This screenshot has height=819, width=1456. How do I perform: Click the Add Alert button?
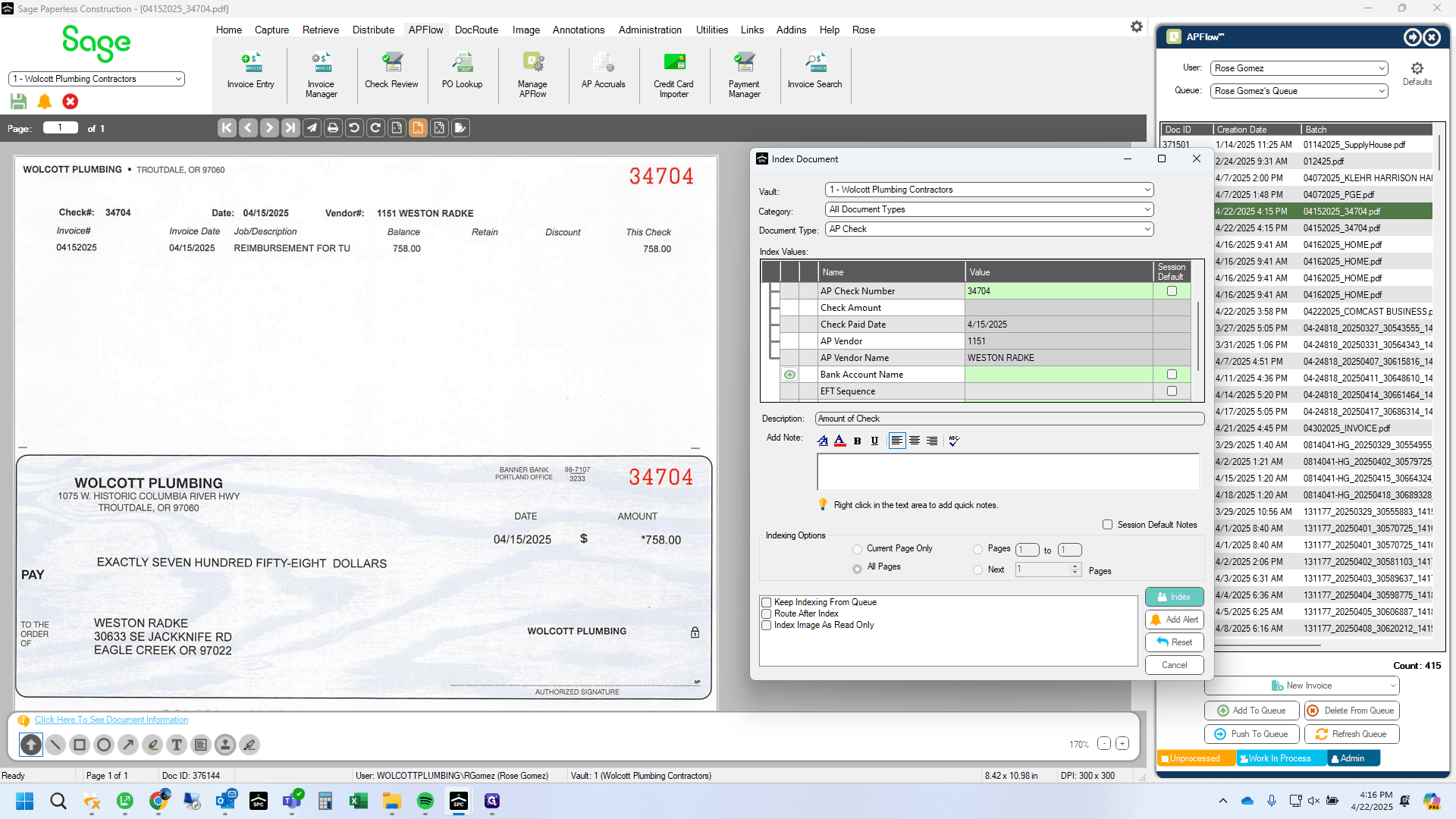click(1174, 620)
